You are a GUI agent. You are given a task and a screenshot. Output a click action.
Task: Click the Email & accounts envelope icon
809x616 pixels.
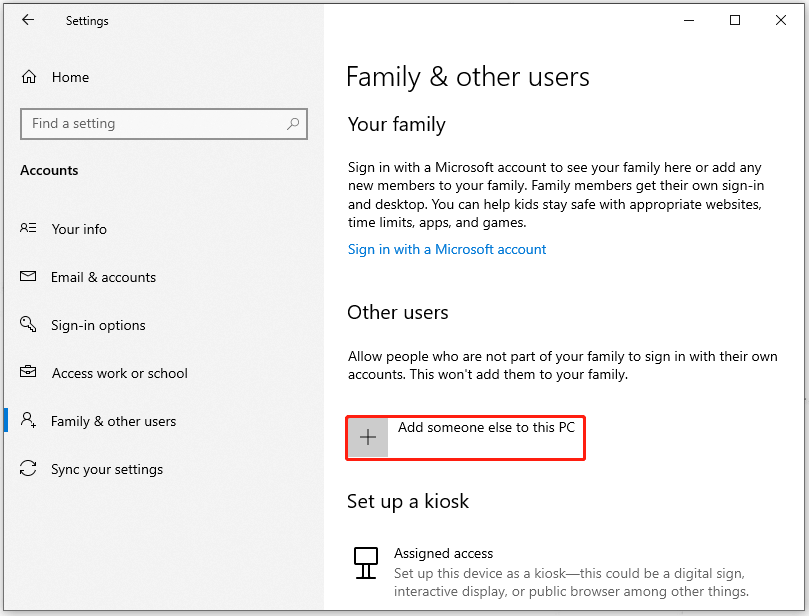click(28, 276)
